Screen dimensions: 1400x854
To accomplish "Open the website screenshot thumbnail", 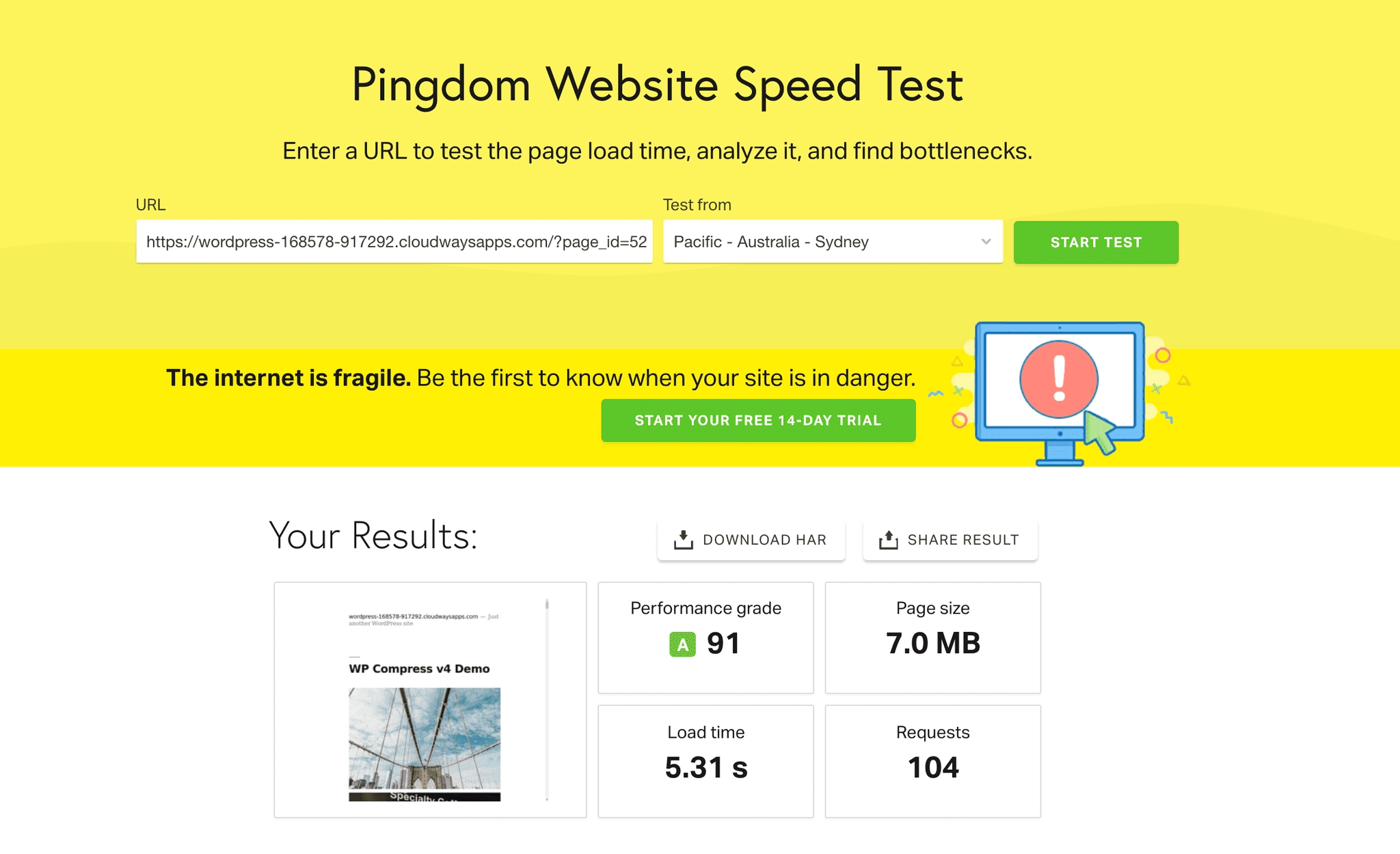I will click(x=430, y=700).
